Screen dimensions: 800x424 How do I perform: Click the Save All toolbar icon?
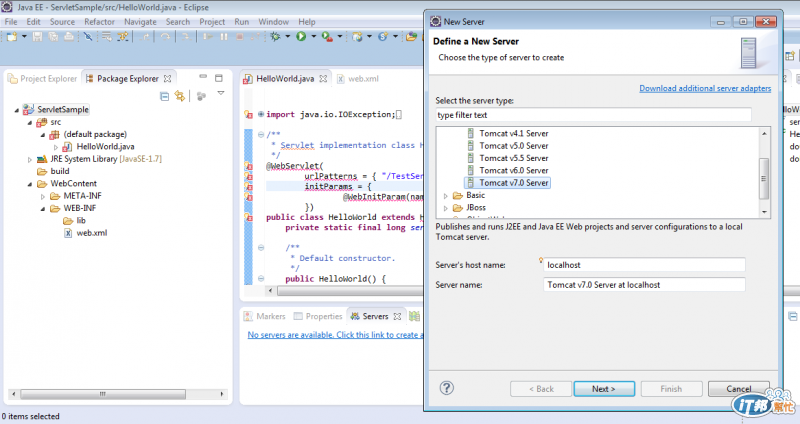[x=53, y=37]
